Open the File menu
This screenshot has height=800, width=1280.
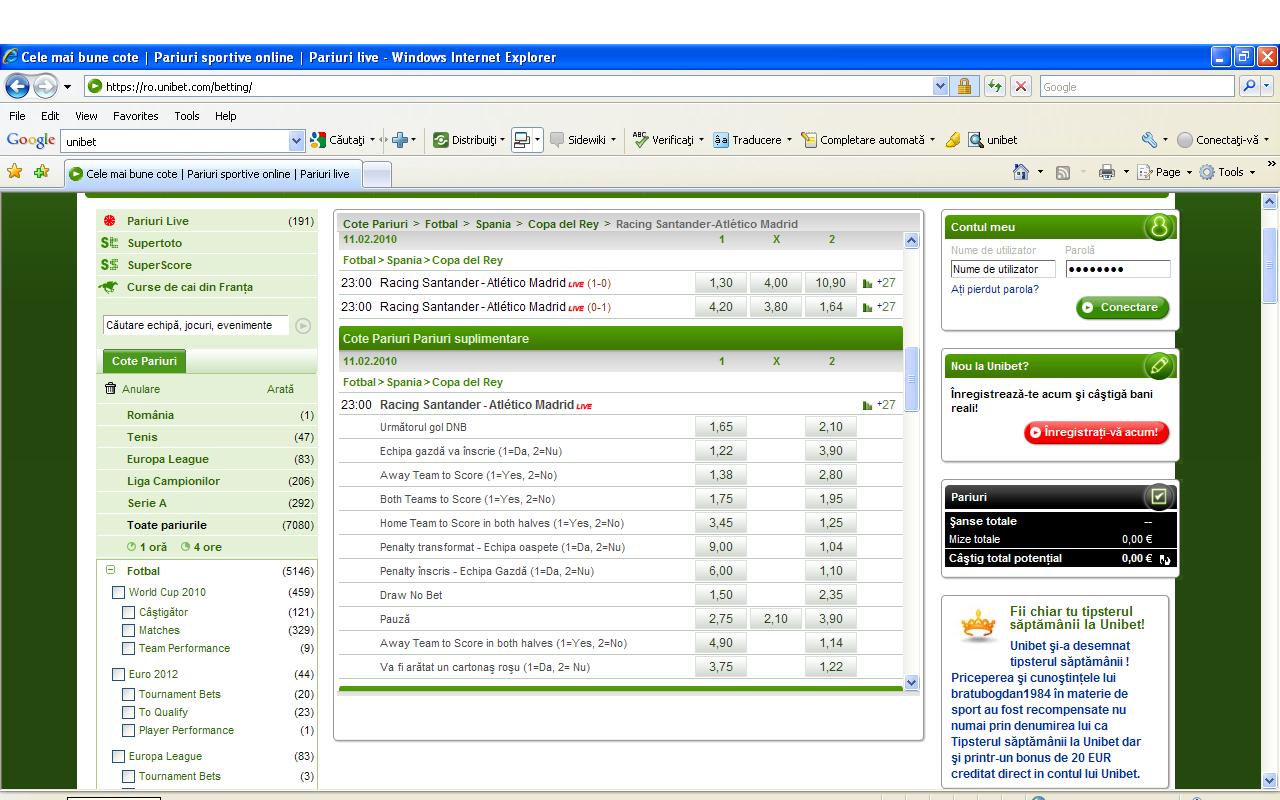click(x=17, y=116)
